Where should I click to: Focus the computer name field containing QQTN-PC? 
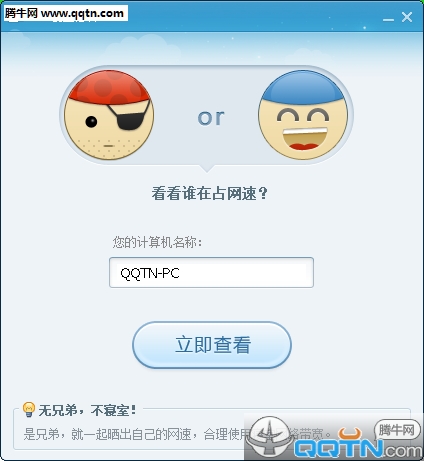211,272
